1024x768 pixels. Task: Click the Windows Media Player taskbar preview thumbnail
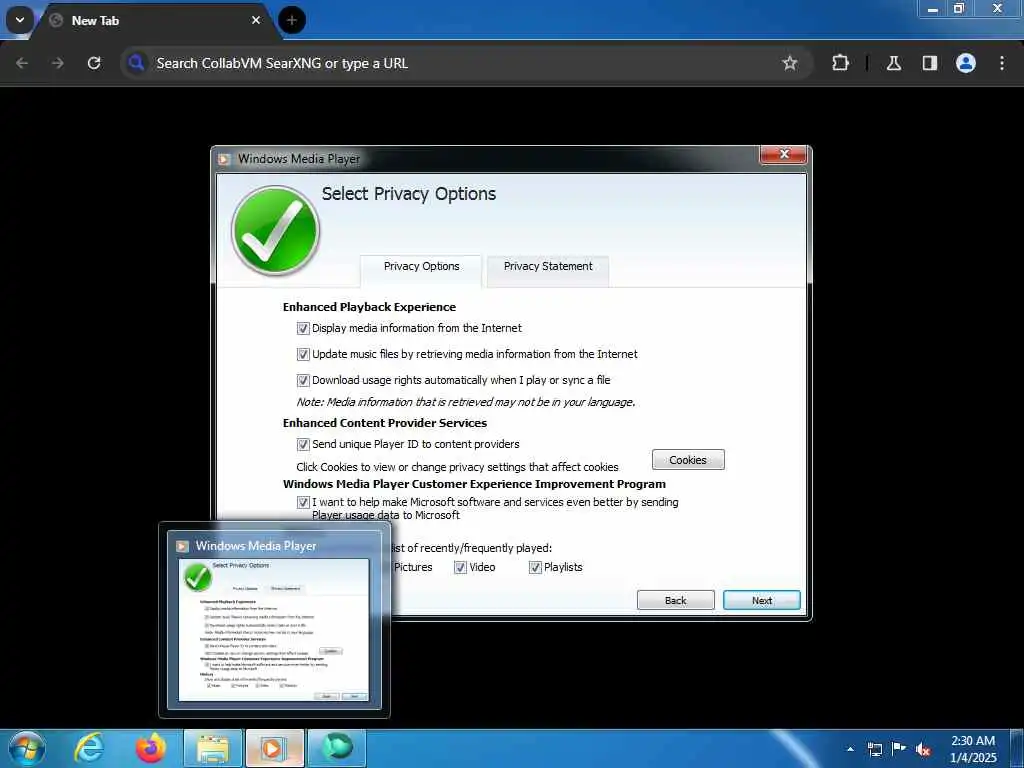click(x=274, y=620)
